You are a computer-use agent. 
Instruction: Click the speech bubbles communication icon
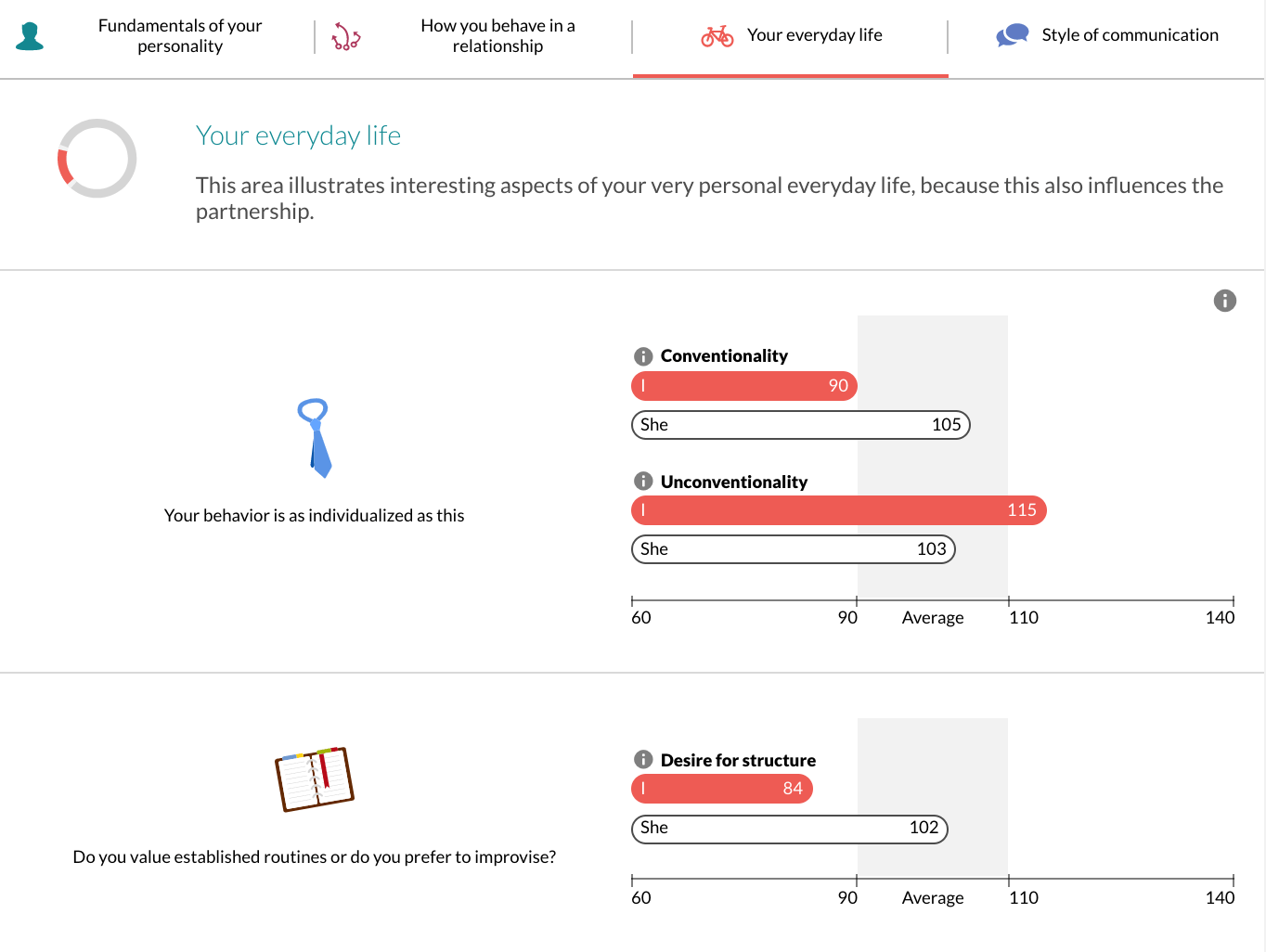coord(1012,35)
